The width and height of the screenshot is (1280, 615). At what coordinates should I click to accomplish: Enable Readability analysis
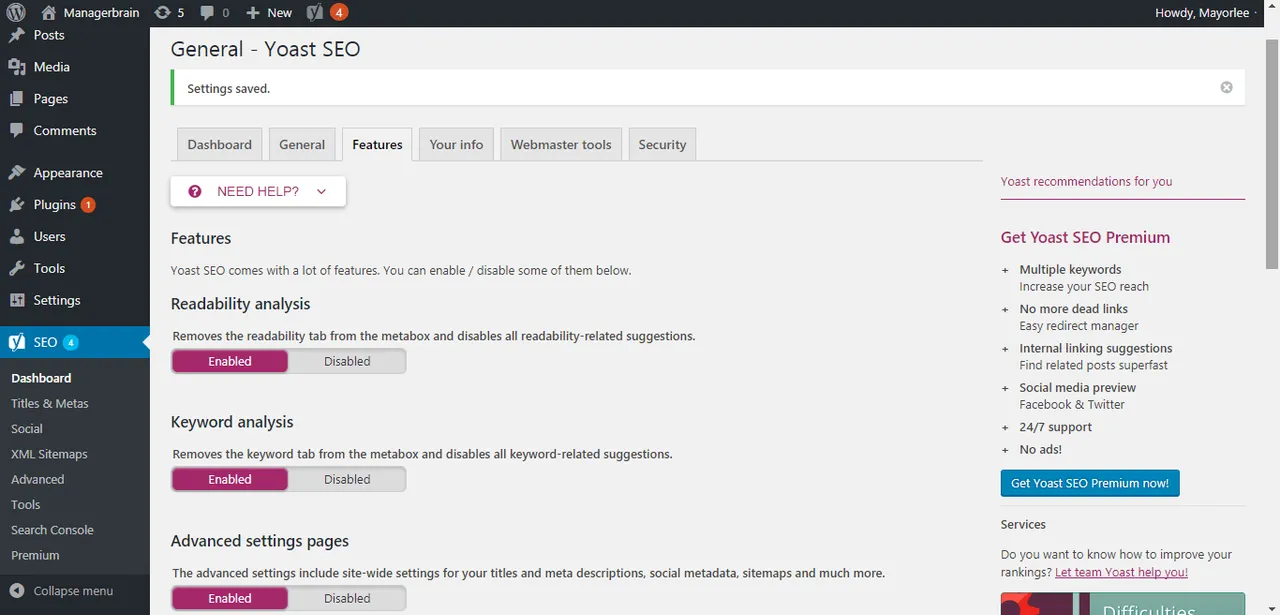click(230, 362)
